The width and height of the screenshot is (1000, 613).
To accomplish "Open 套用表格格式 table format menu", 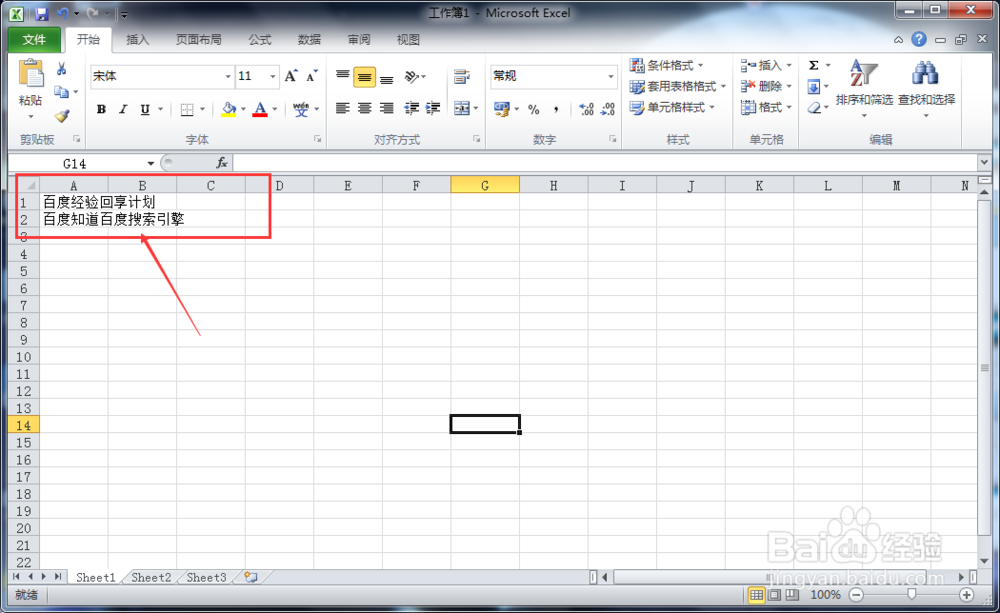I will point(678,86).
